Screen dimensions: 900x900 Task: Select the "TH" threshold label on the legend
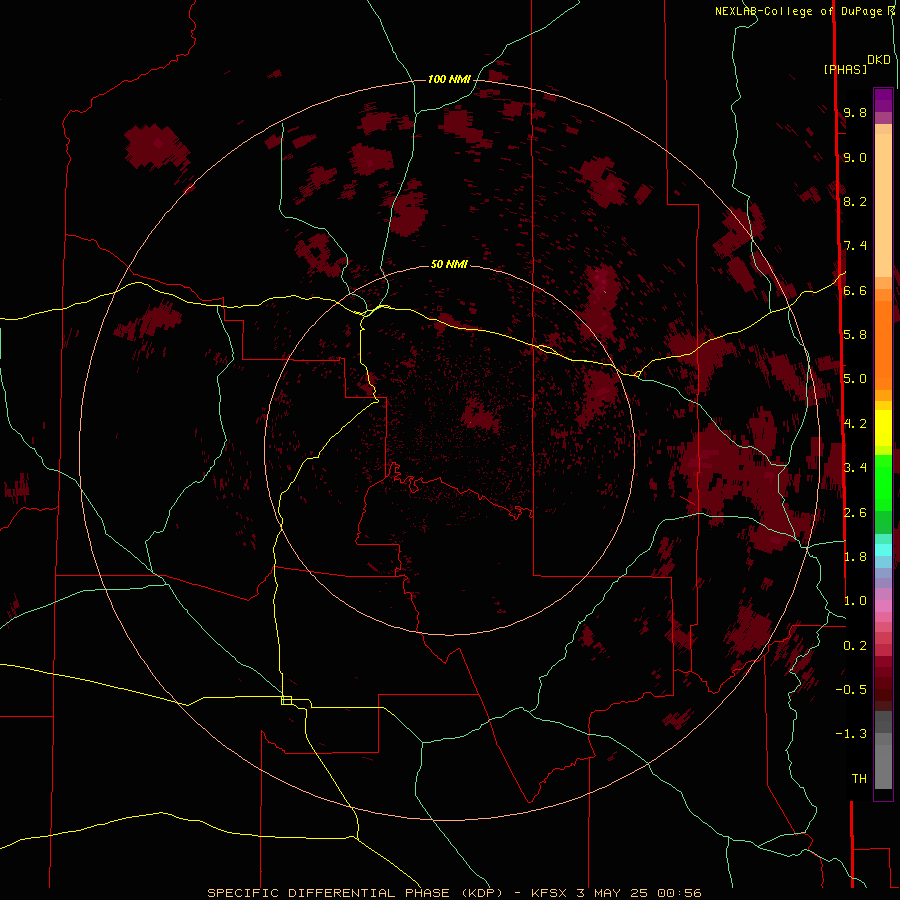click(x=859, y=779)
